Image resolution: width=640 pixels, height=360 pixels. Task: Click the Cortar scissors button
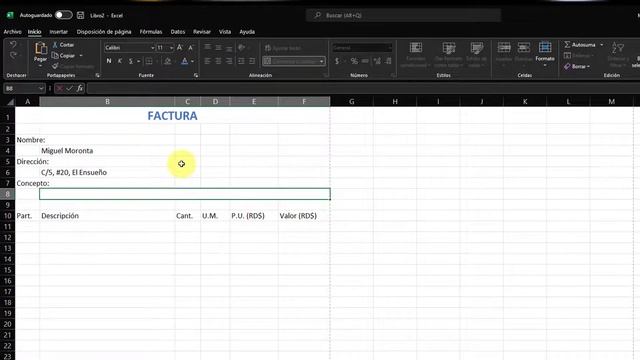coord(63,45)
